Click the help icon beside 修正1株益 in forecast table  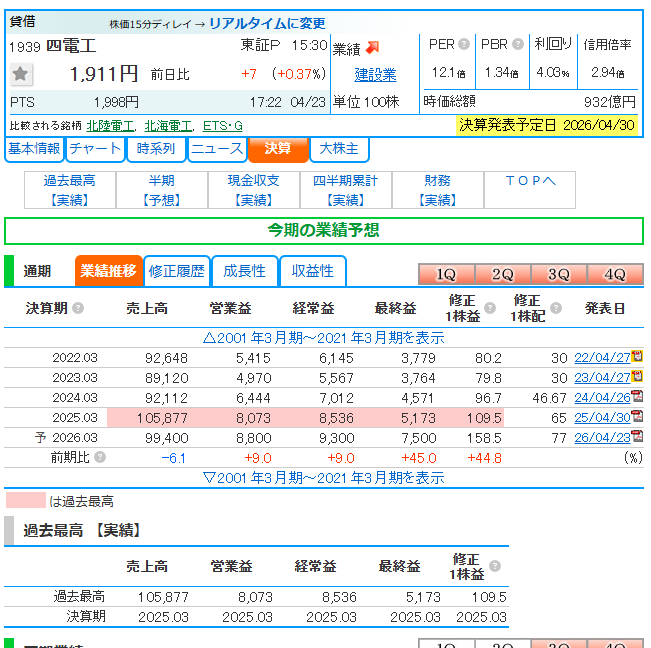(490, 308)
